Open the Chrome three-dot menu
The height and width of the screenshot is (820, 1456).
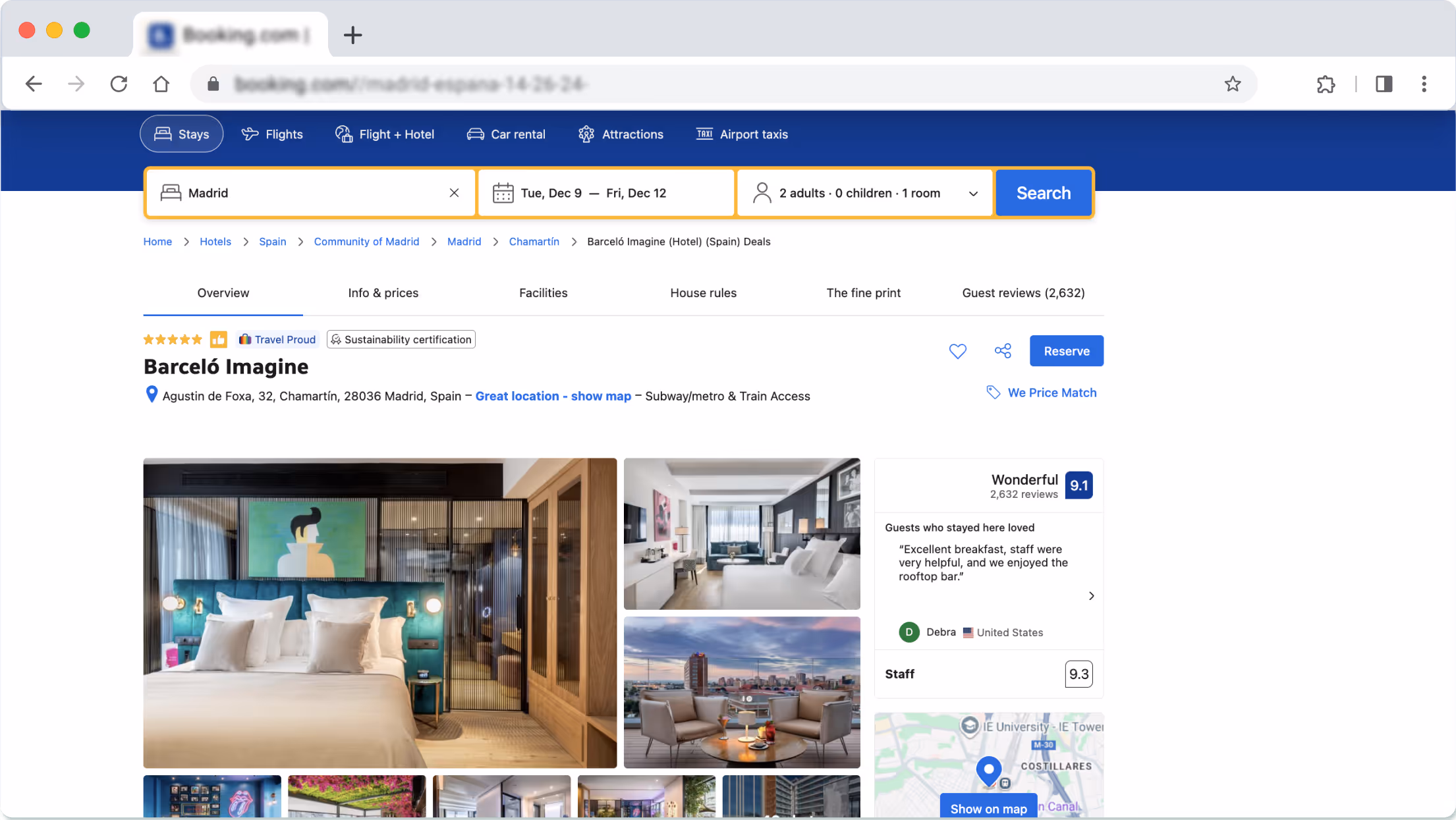pos(1424,84)
